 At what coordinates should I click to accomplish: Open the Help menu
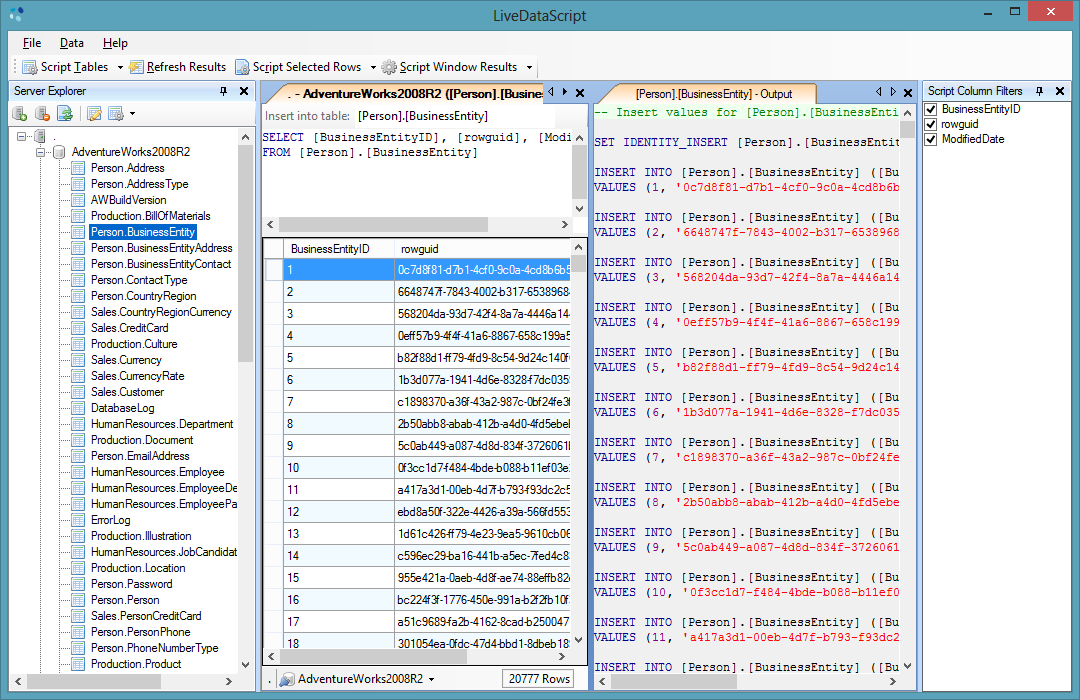point(115,43)
